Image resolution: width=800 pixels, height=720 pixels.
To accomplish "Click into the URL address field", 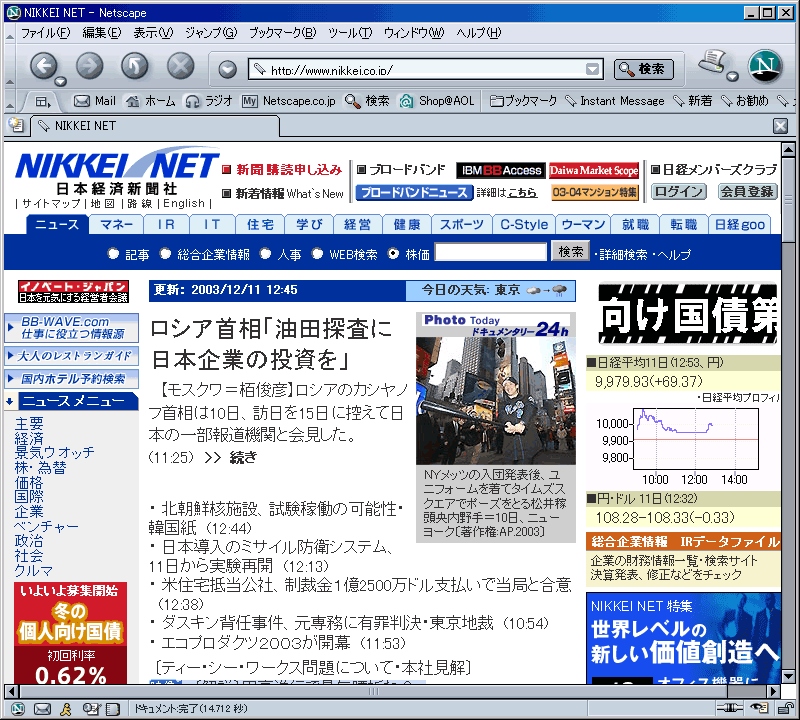I will (426, 69).
